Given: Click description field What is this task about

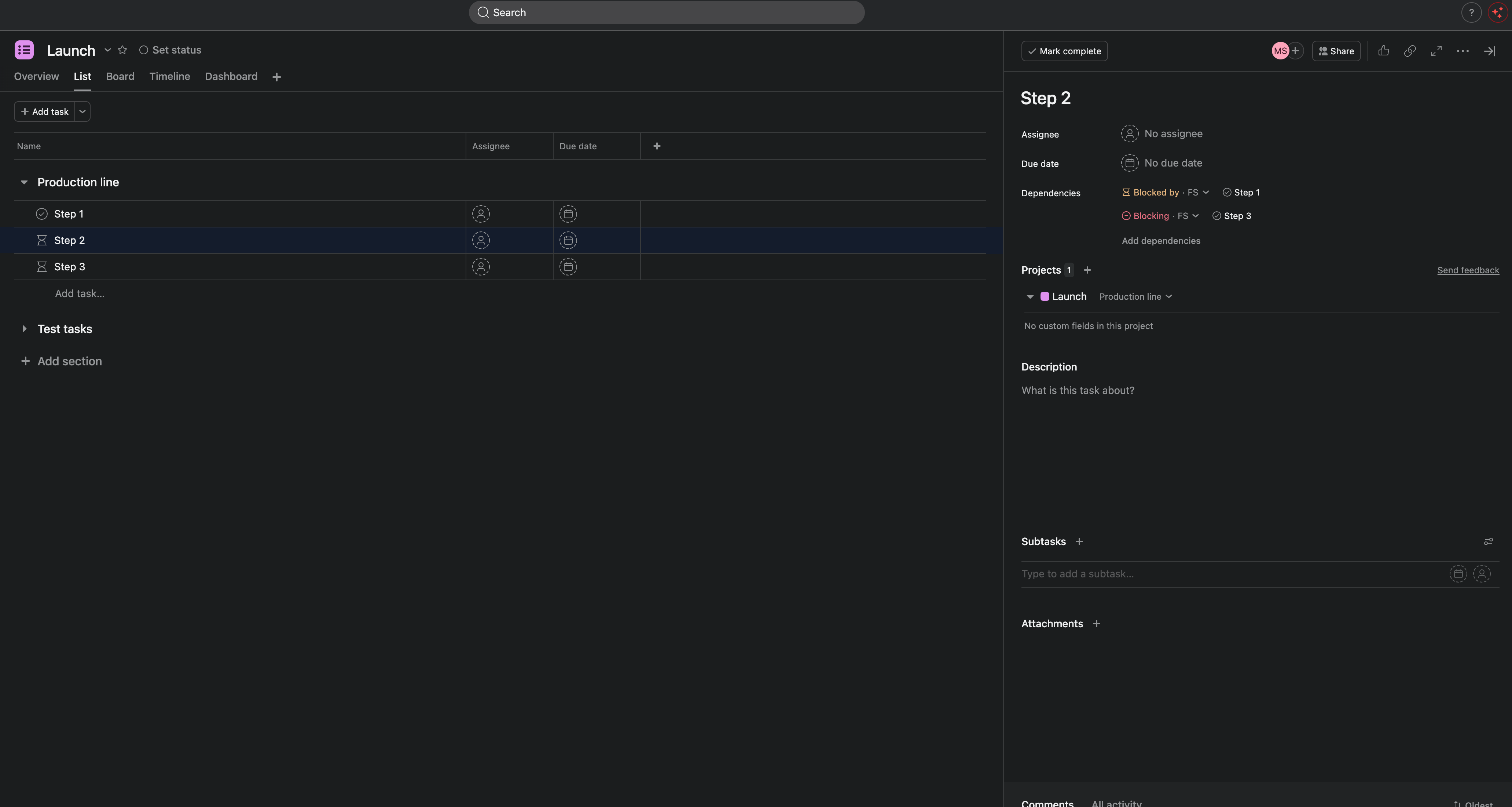Looking at the screenshot, I should (x=1078, y=391).
